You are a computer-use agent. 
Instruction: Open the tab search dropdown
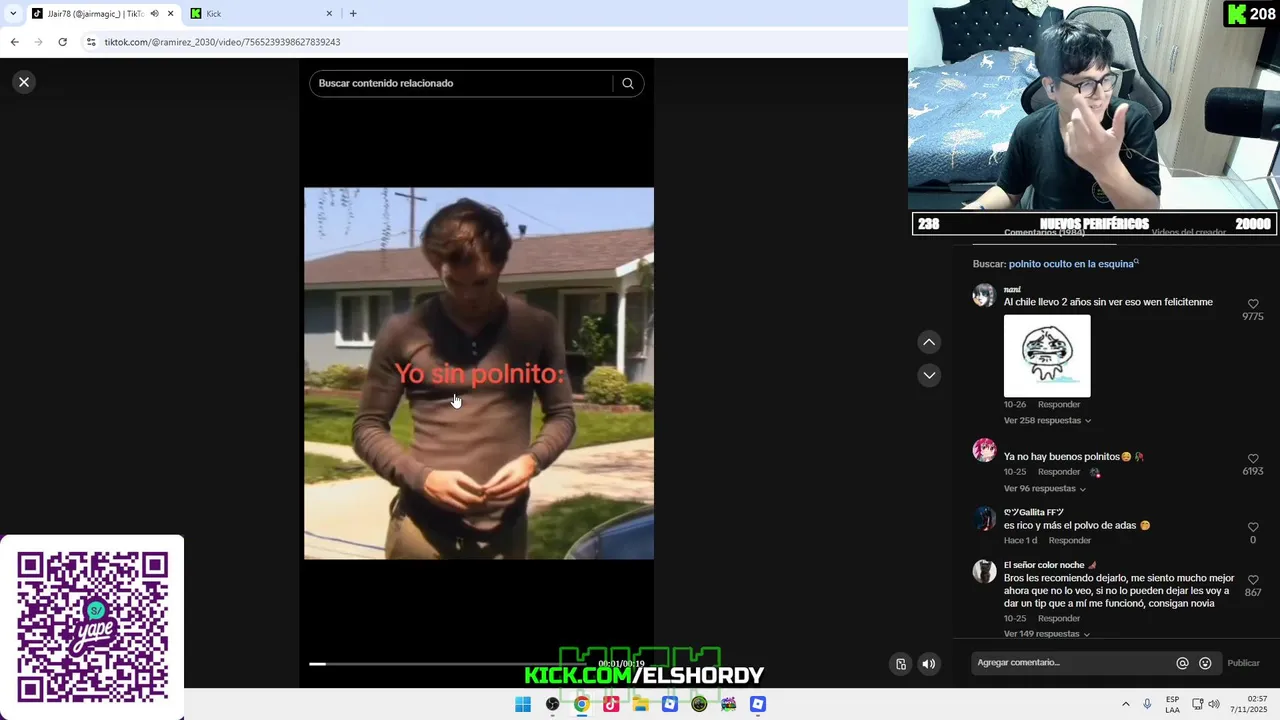pos(12,13)
